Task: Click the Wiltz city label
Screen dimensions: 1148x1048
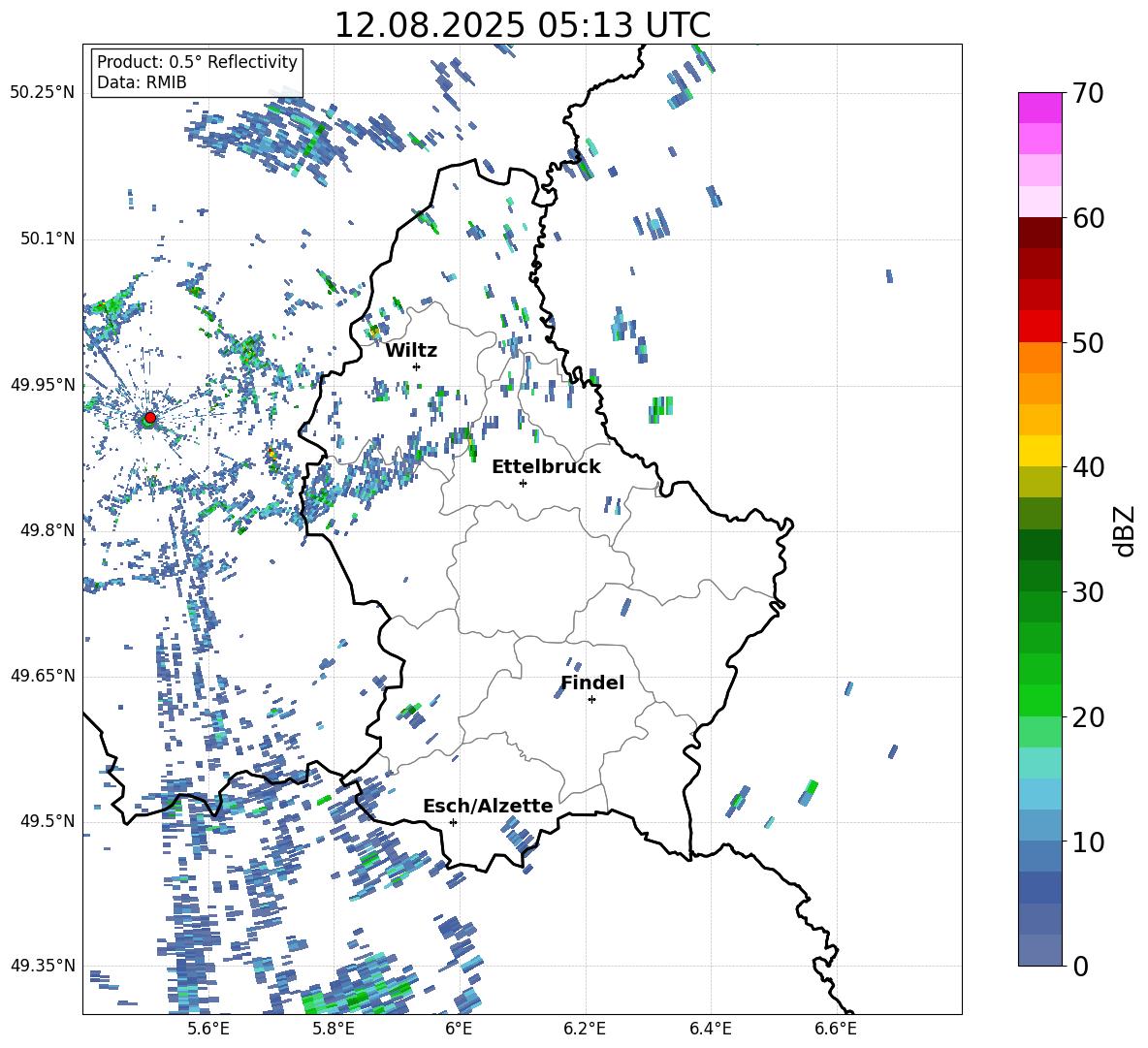Action: click(x=411, y=351)
